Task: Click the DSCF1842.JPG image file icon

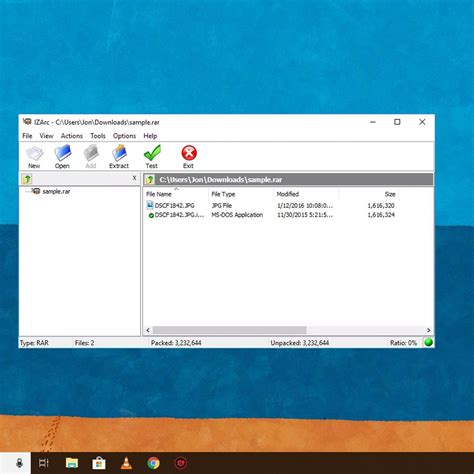Action: coord(150,205)
